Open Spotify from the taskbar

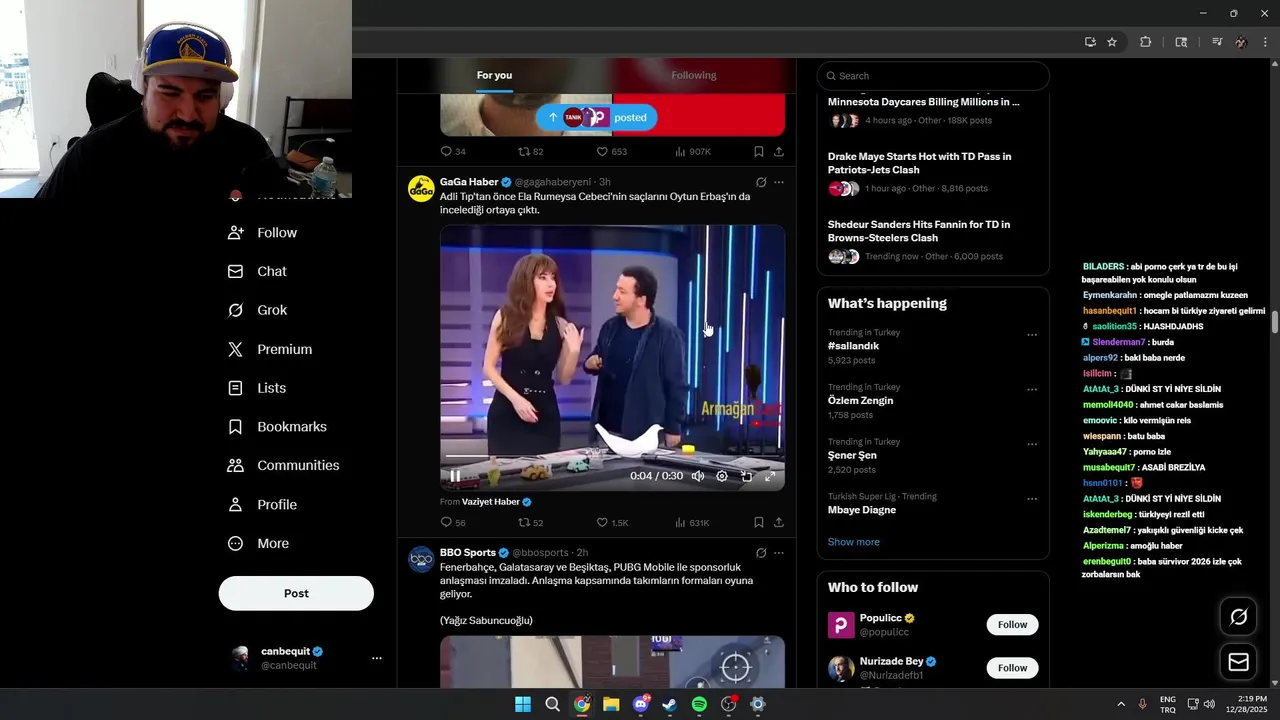699,704
